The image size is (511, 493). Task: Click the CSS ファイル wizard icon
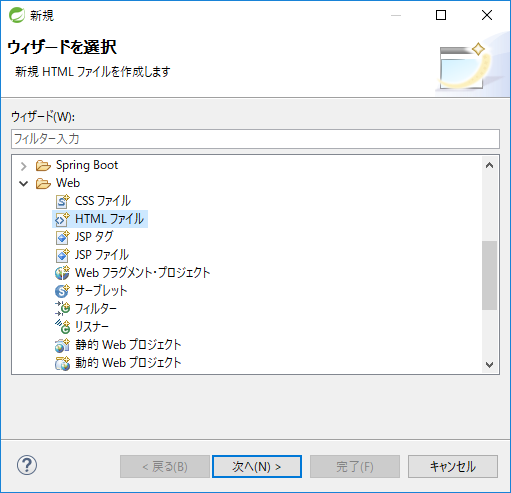pyautogui.click(x=62, y=201)
